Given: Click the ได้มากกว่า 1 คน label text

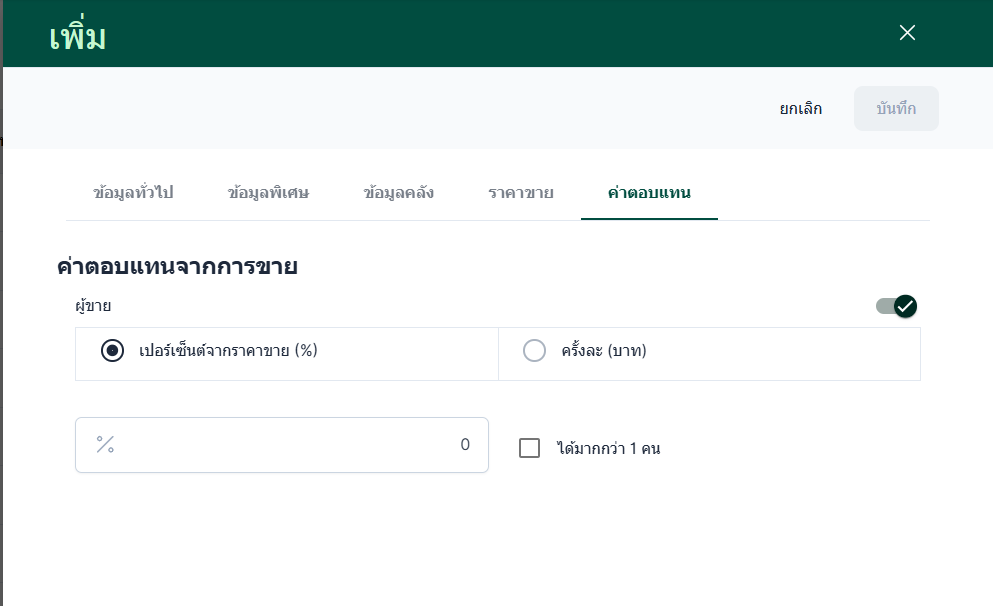Looking at the screenshot, I should pyautogui.click(x=608, y=449).
